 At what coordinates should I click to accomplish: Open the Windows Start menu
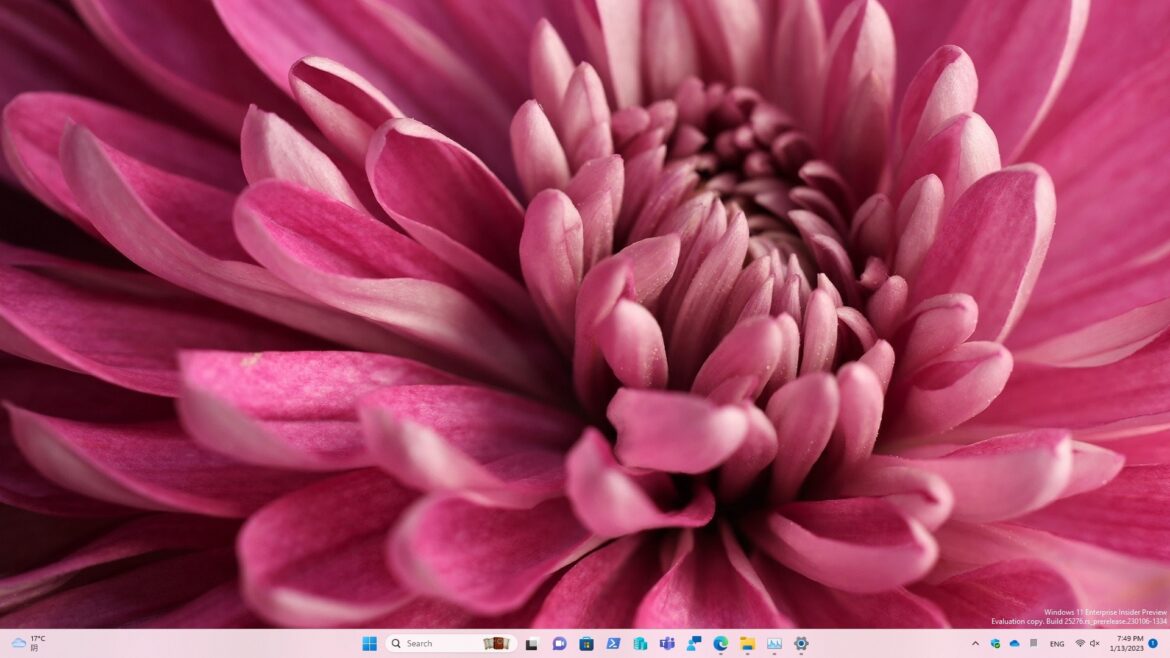(369, 643)
